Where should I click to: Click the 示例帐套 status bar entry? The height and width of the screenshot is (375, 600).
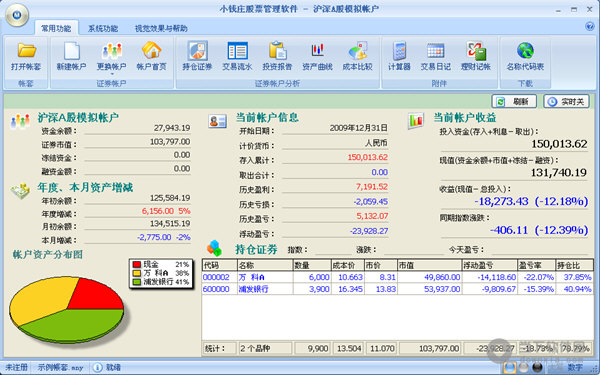[60, 367]
